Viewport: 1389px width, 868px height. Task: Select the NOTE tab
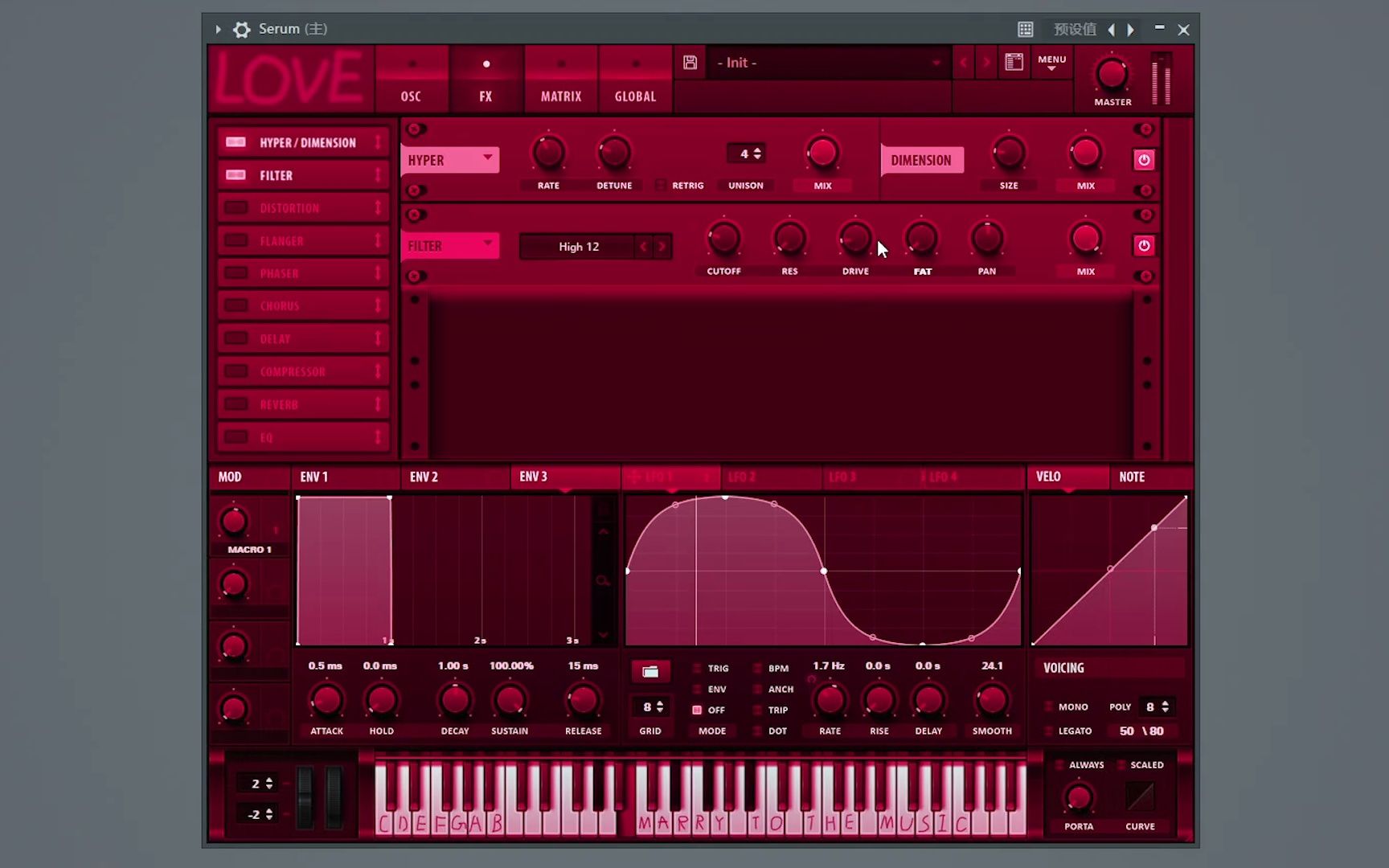1149,477
